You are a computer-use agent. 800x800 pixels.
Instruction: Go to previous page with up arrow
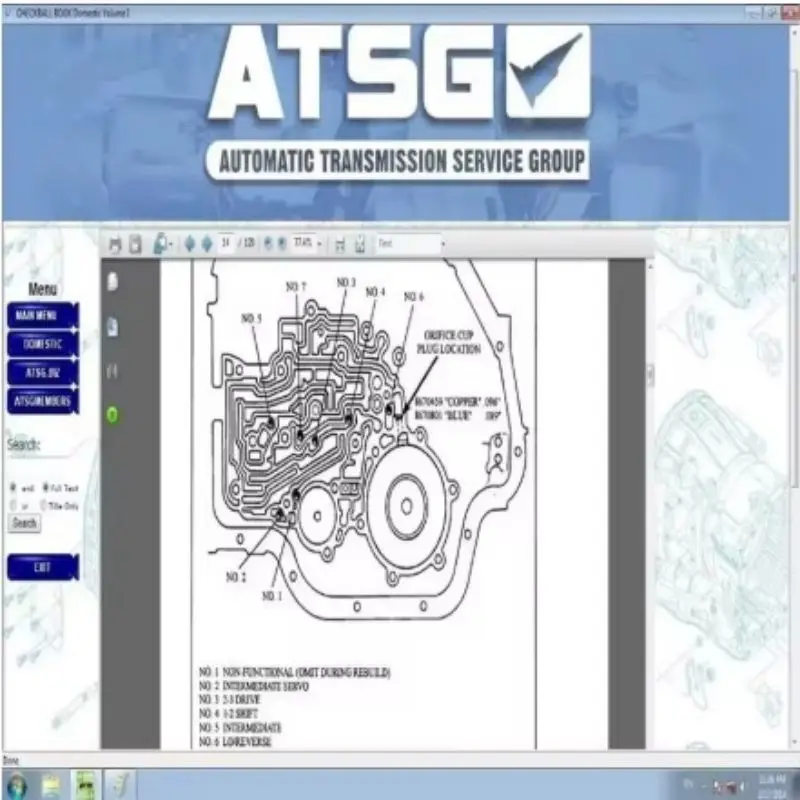190,244
